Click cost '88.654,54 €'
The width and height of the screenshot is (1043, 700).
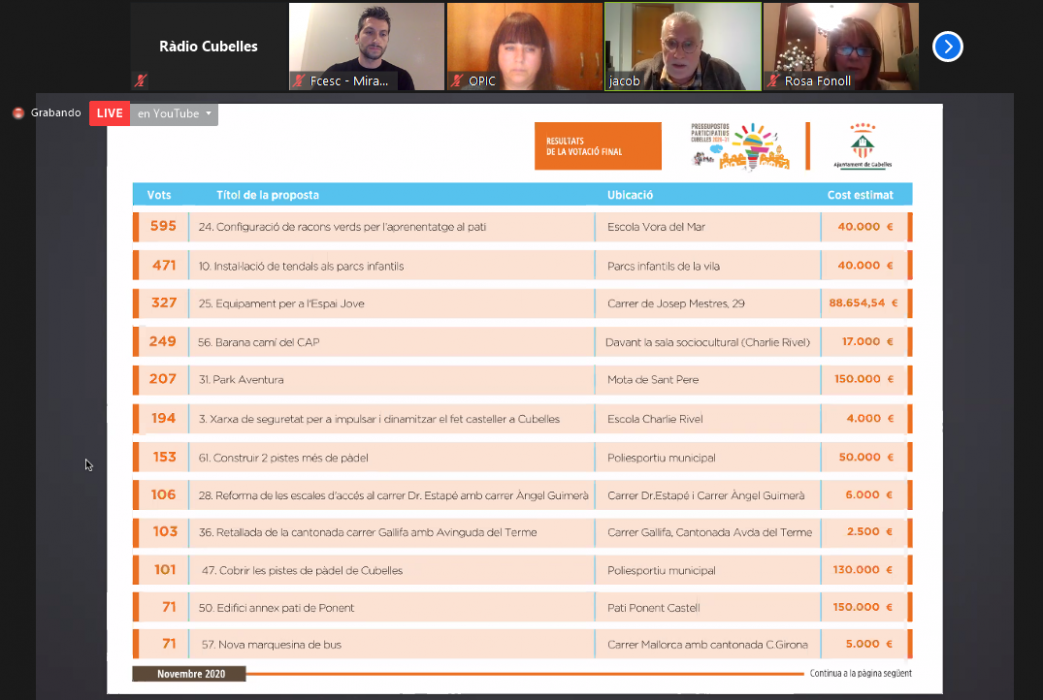863,303
